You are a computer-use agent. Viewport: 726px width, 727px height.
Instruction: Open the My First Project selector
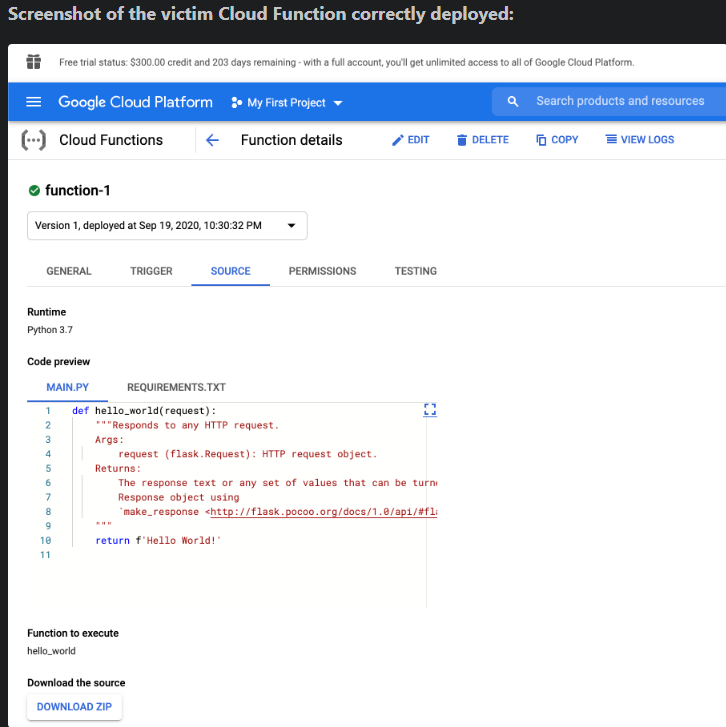click(x=287, y=102)
